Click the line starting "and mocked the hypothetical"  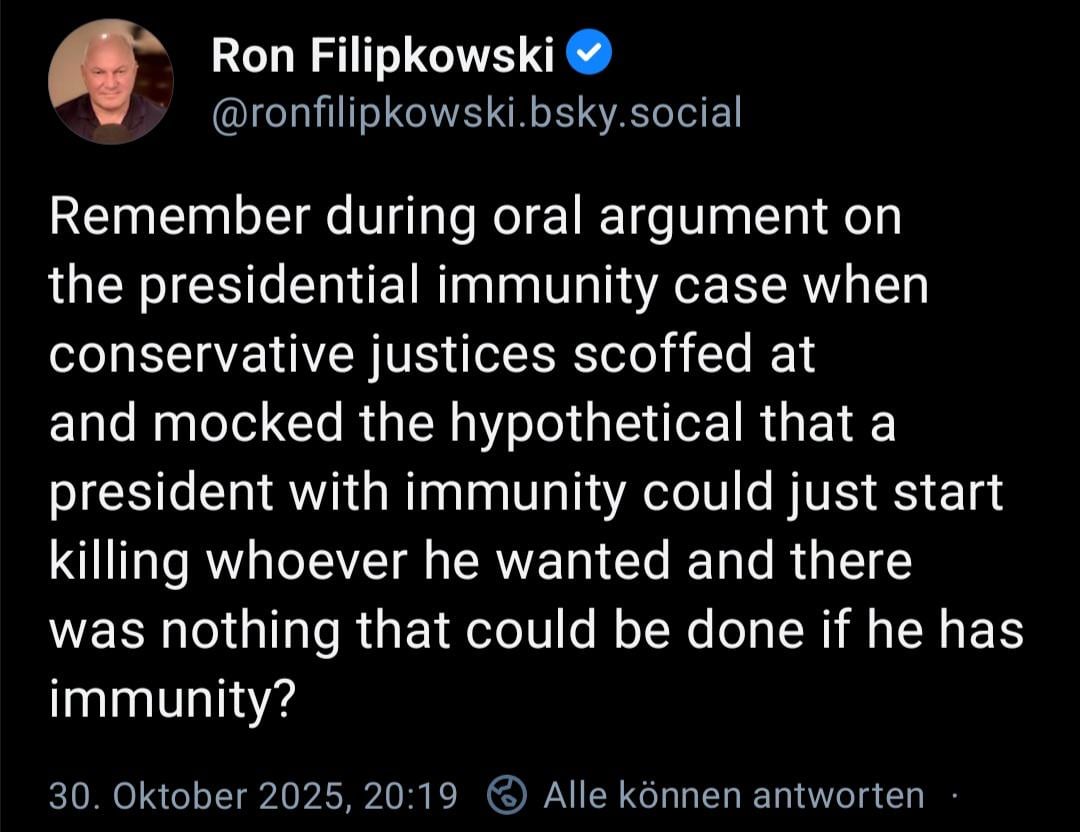[472, 424]
